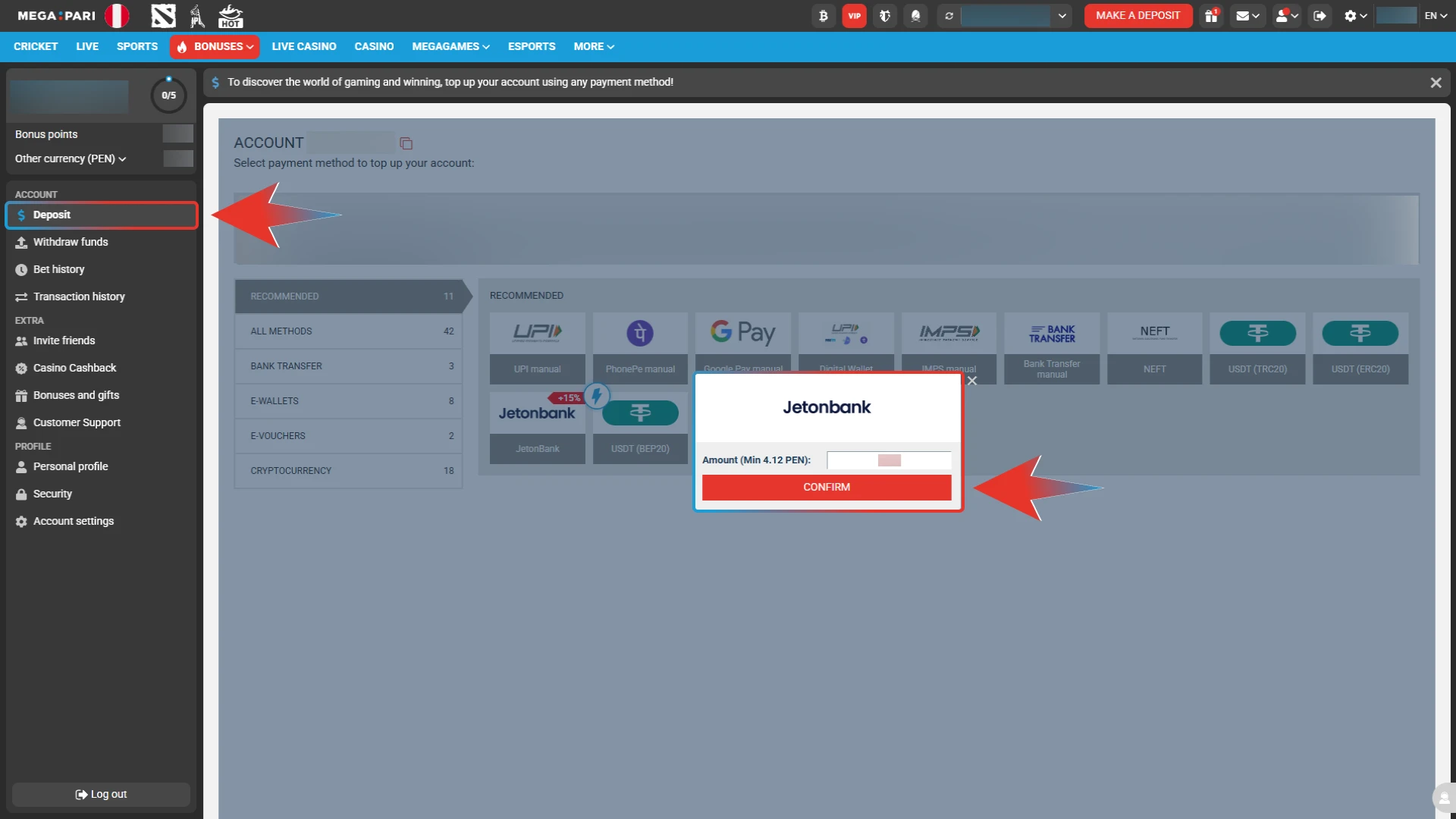The width and height of the screenshot is (1456, 819).
Task: Expand the MORE menu
Action: tap(594, 47)
